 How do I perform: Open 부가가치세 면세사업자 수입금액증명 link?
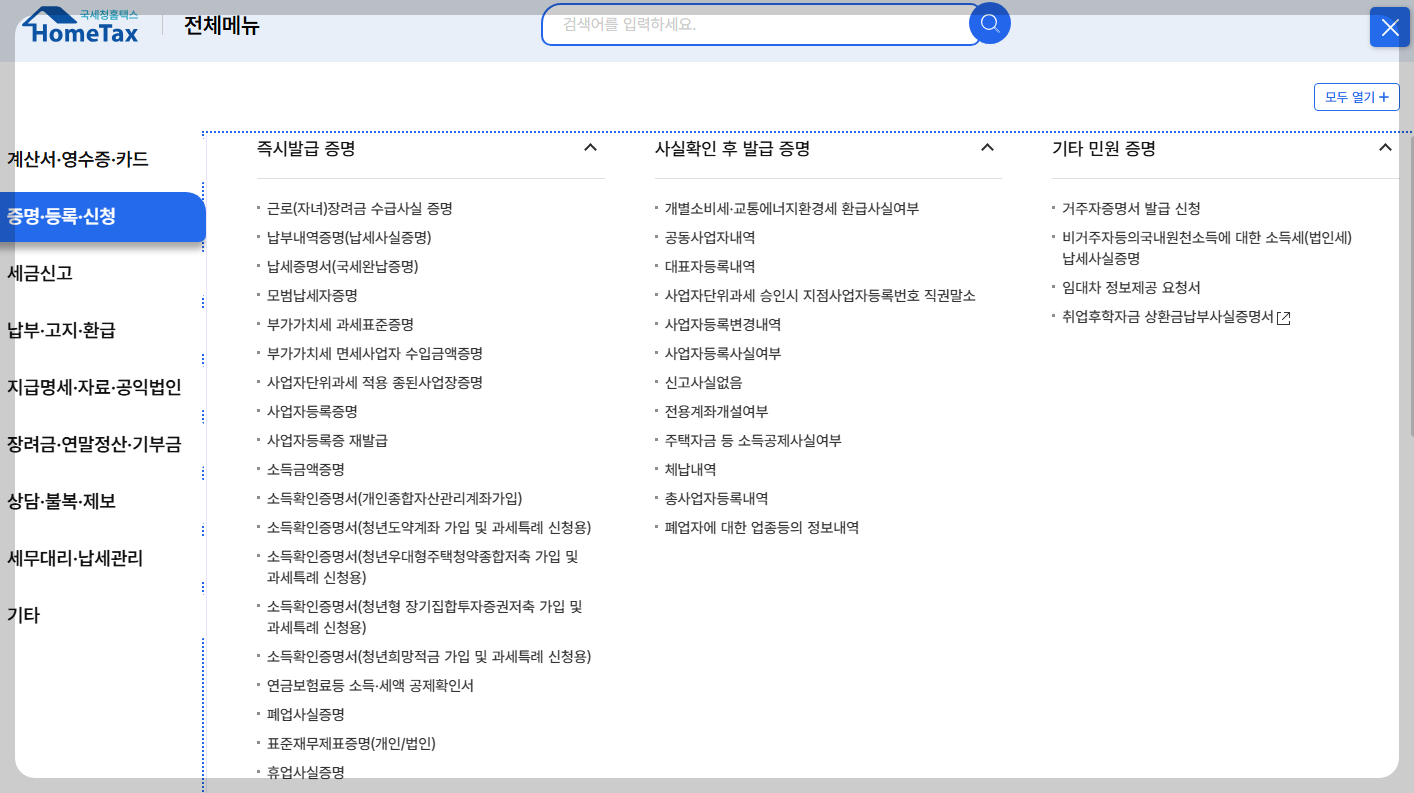click(375, 354)
